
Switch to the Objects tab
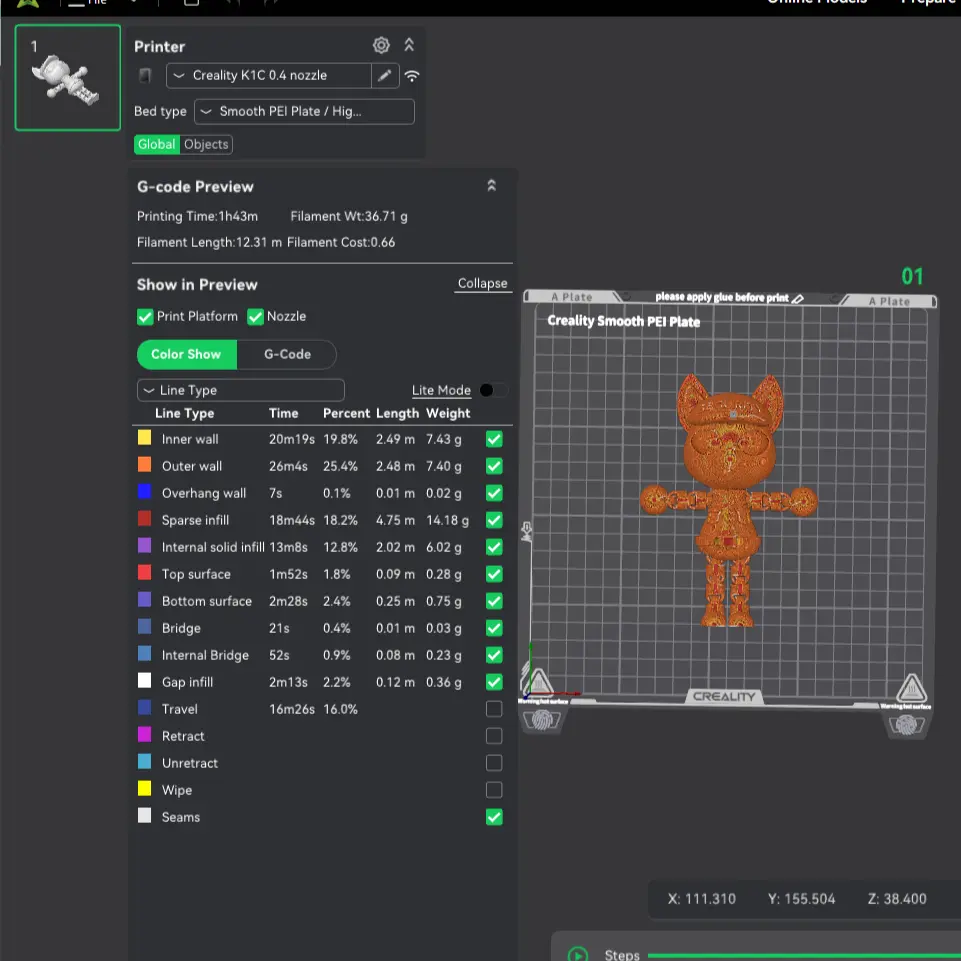click(206, 144)
